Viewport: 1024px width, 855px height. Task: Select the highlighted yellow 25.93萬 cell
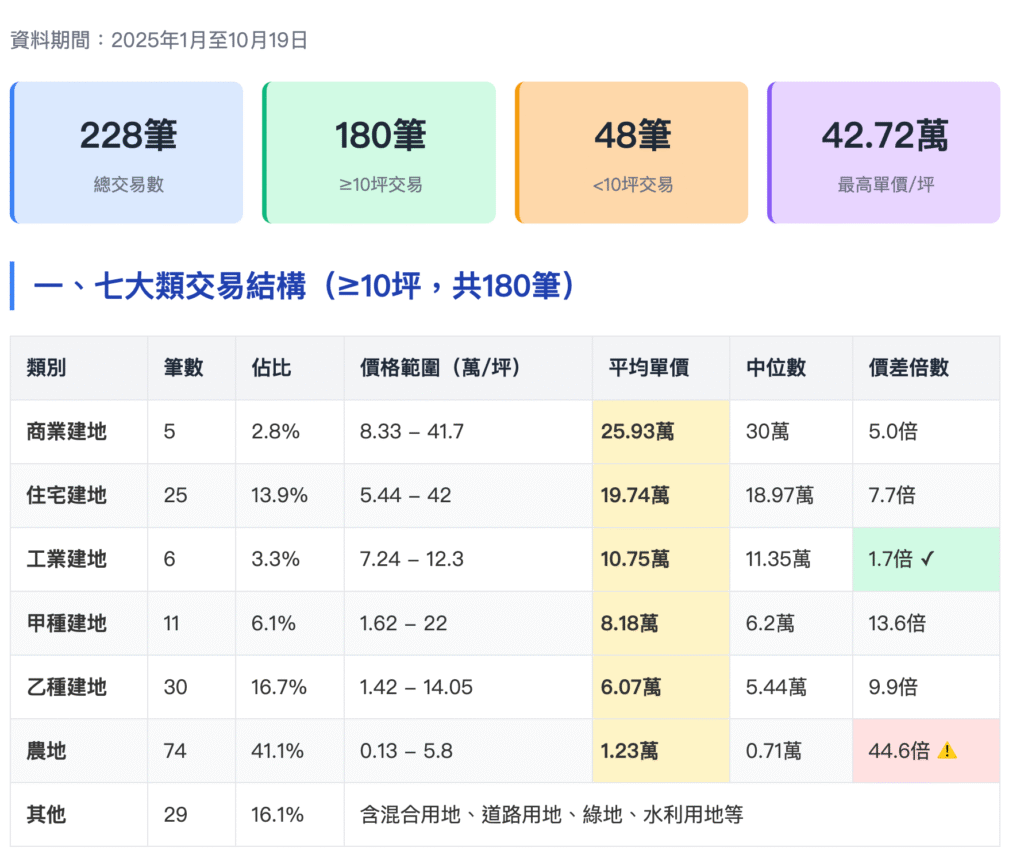(x=660, y=432)
